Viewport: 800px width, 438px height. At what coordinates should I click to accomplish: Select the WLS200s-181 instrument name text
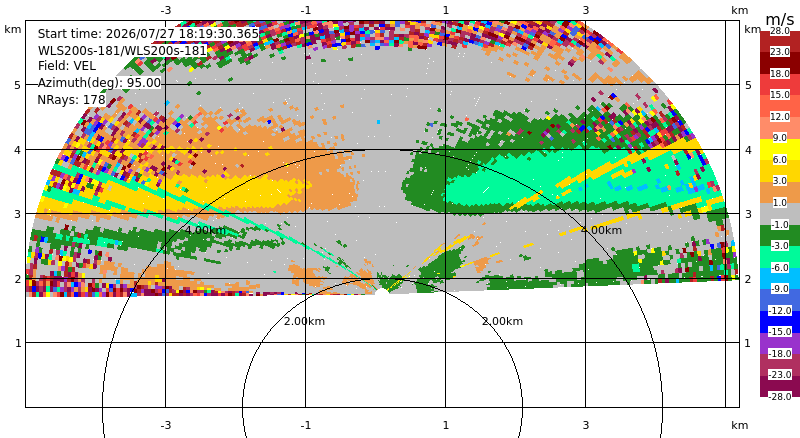click(122, 51)
